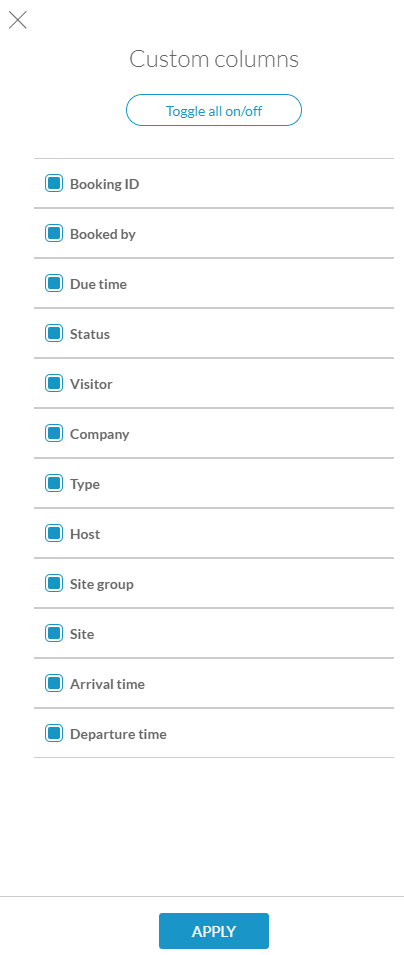Select the Booking ID label text
Image resolution: width=404 pixels, height=955 pixels.
[x=104, y=184]
